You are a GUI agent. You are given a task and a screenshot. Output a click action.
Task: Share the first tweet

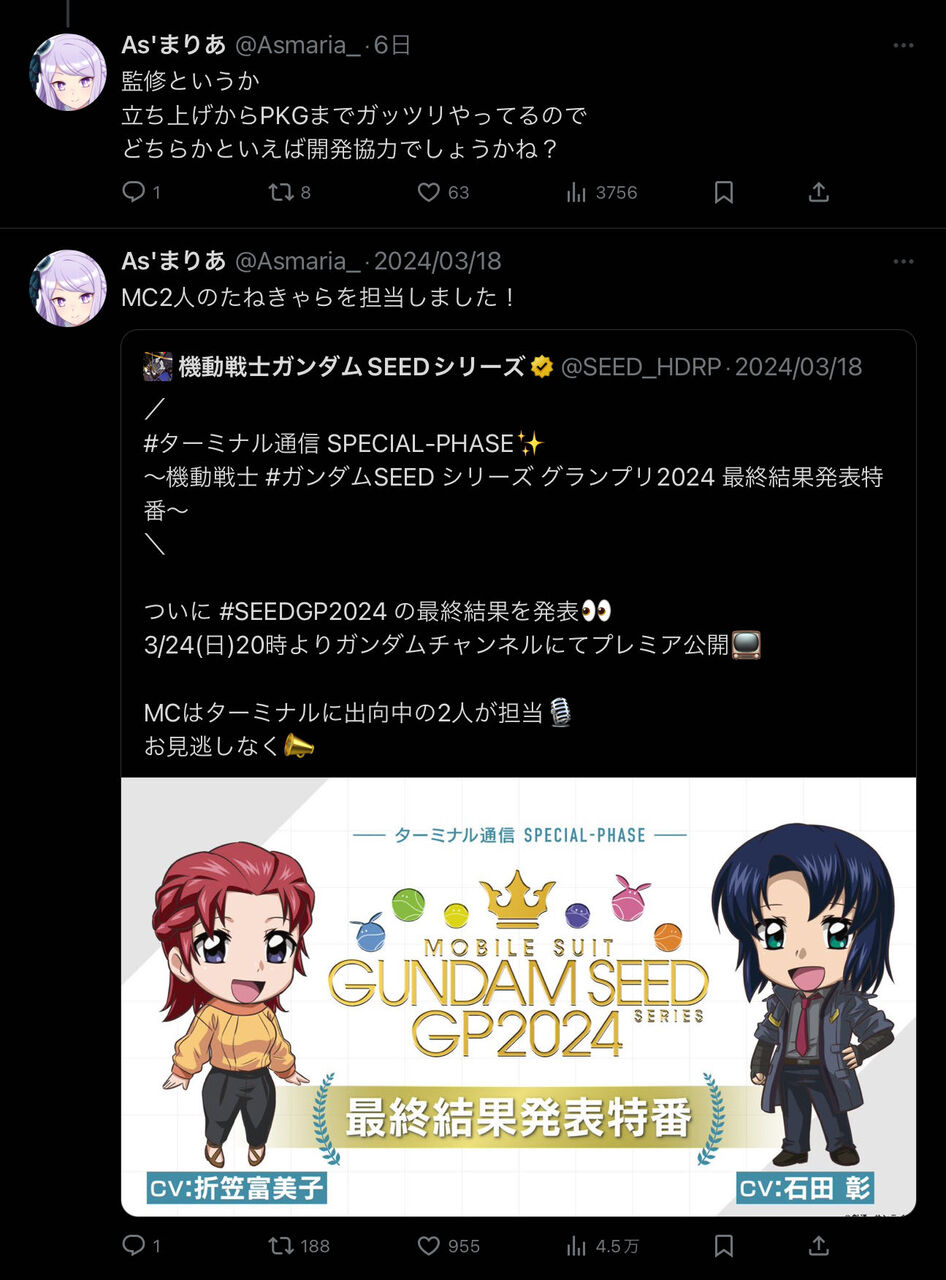click(819, 192)
